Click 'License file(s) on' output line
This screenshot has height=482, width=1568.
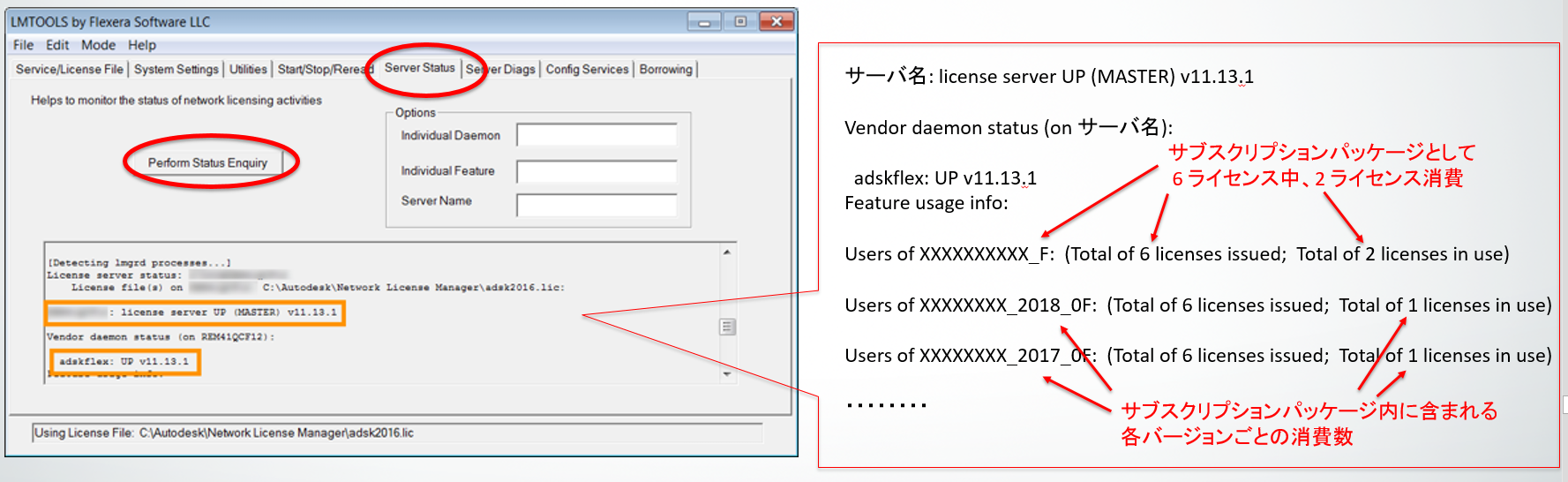[x=318, y=287]
